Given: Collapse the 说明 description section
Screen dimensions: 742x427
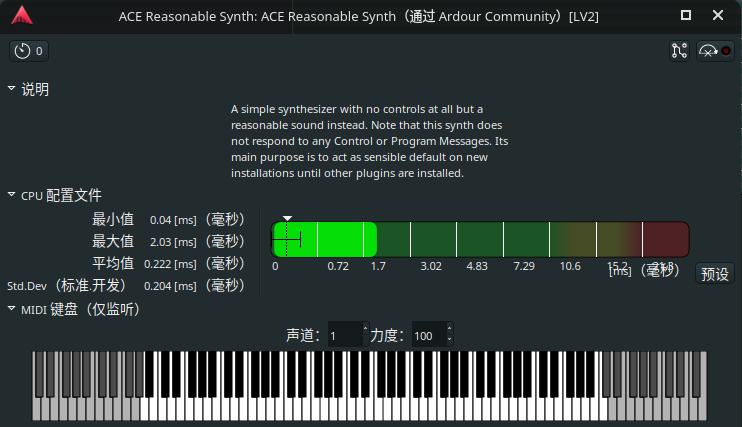Looking at the screenshot, I should pyautogui.click(x=11, y=89).
